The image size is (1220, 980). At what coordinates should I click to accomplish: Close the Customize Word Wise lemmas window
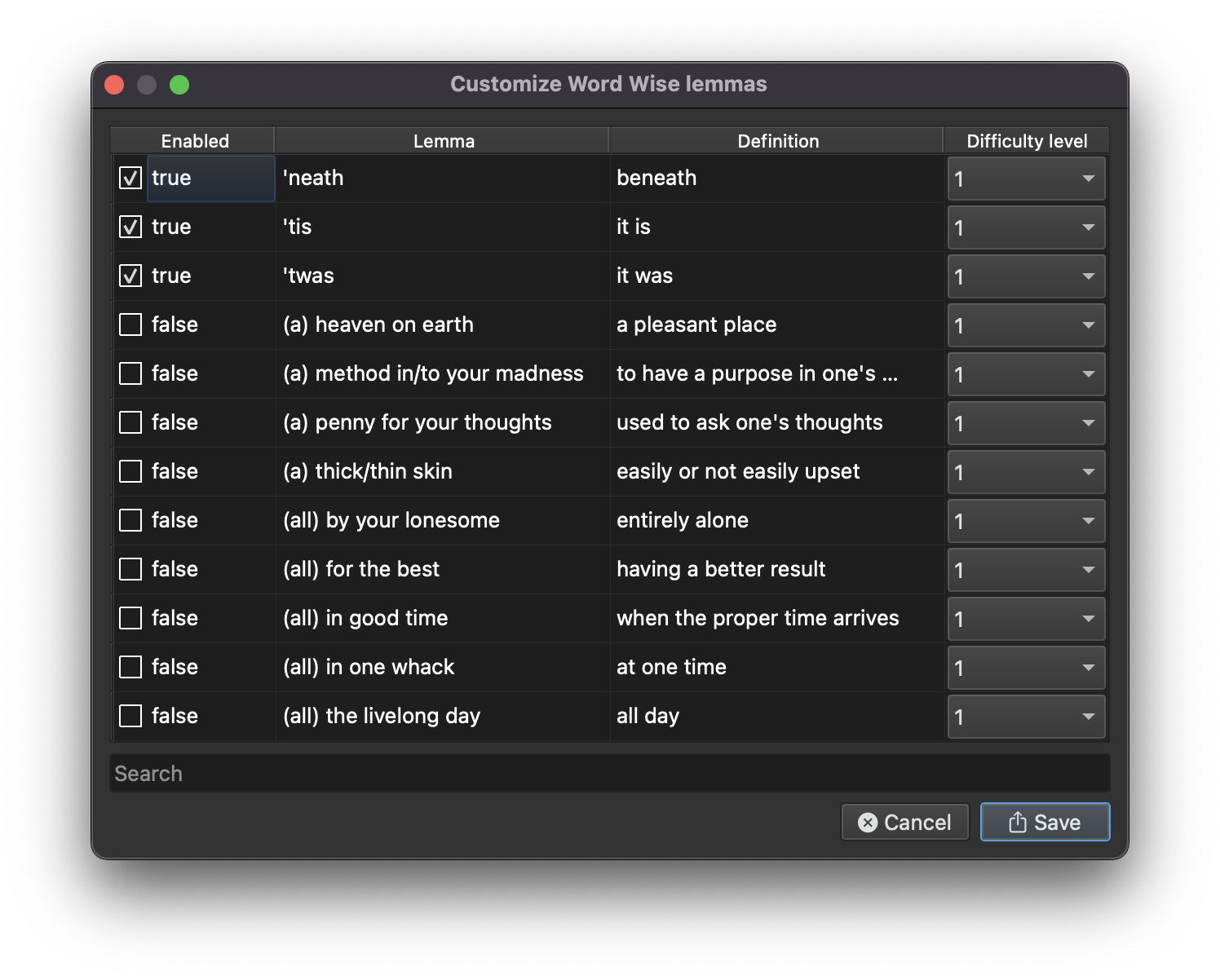tap(114, 85)
